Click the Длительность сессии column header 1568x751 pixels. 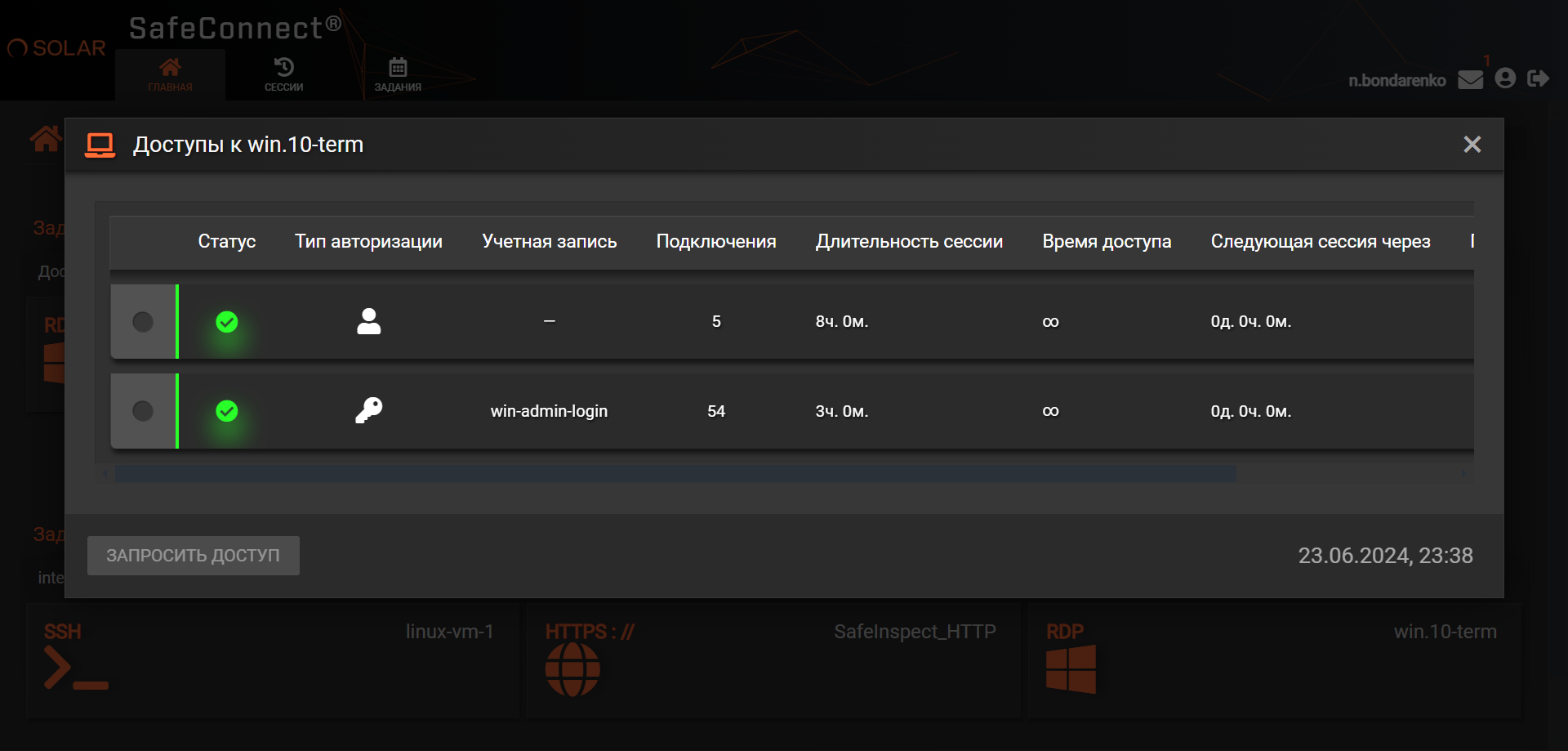click(909, 241)
